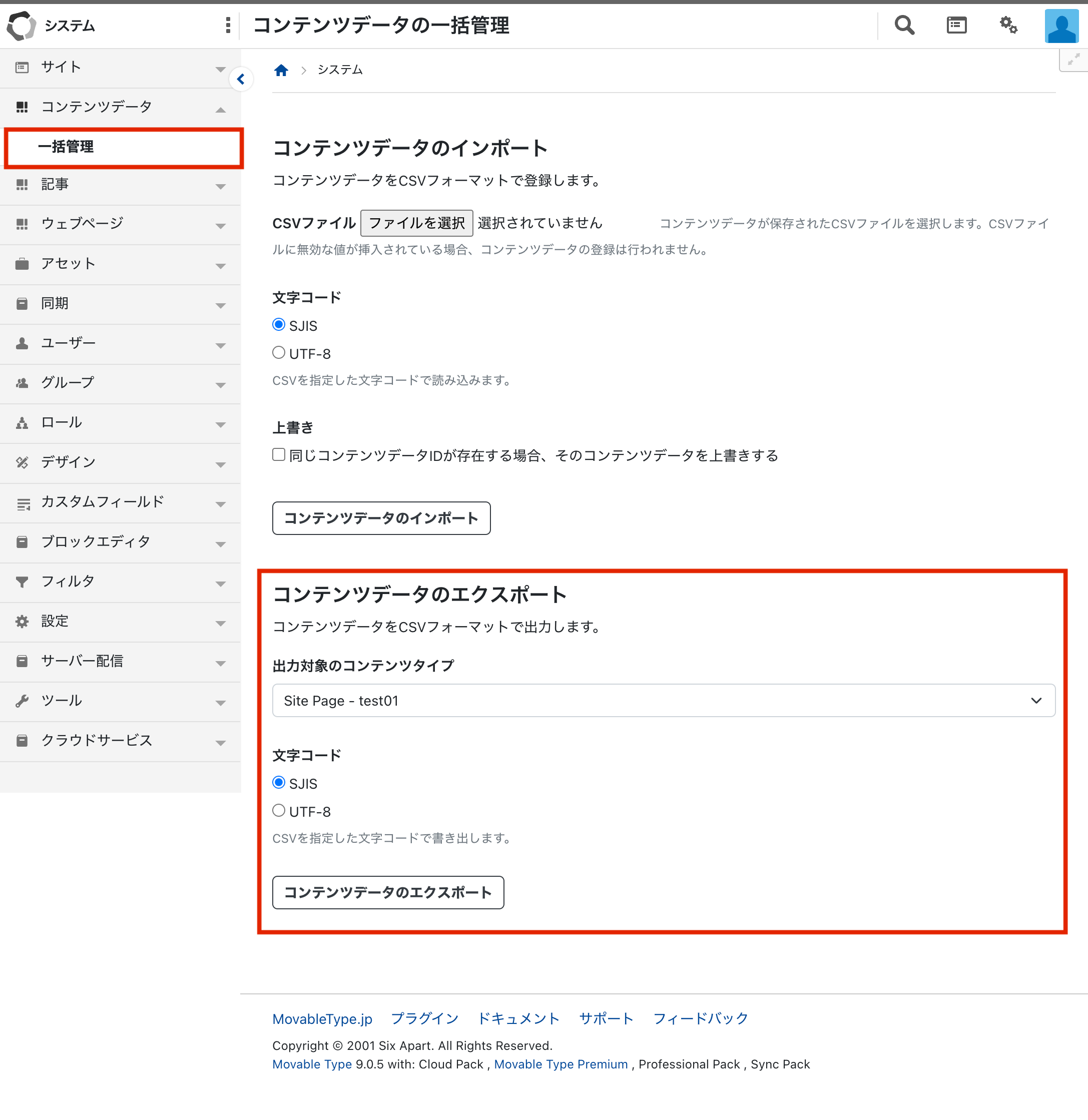Open the output content type dropdown
The image size is (1088, 1120).
(663, 701)
